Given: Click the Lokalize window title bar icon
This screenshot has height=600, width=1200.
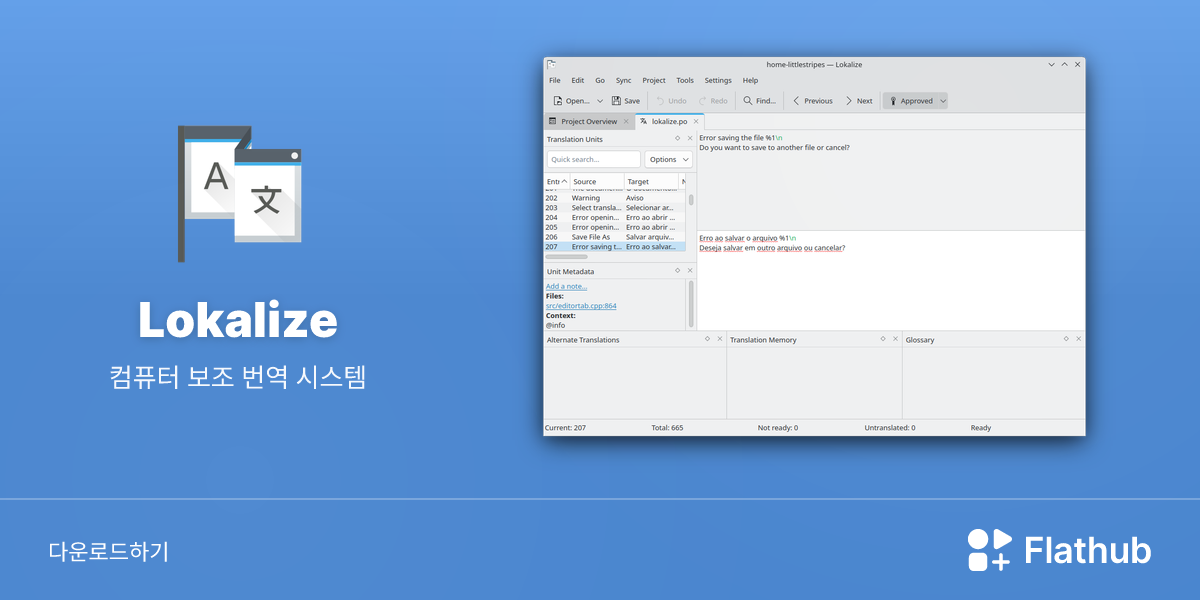Looking at the screenshot, I should tap(552, 64).
